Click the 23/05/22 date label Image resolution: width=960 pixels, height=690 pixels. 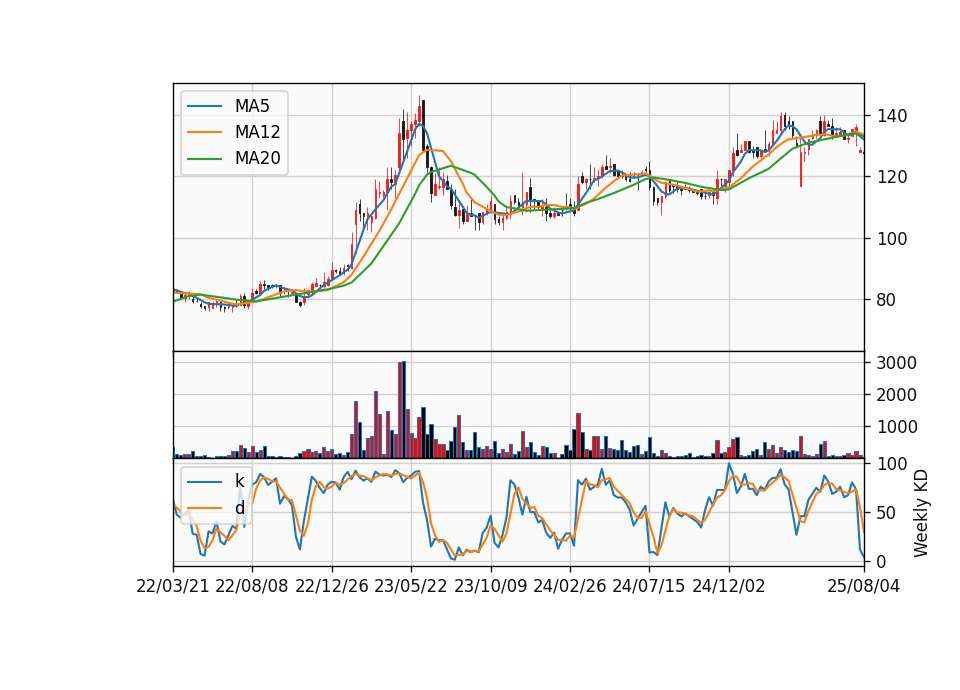pyautogui.click(x=411, y=586)
